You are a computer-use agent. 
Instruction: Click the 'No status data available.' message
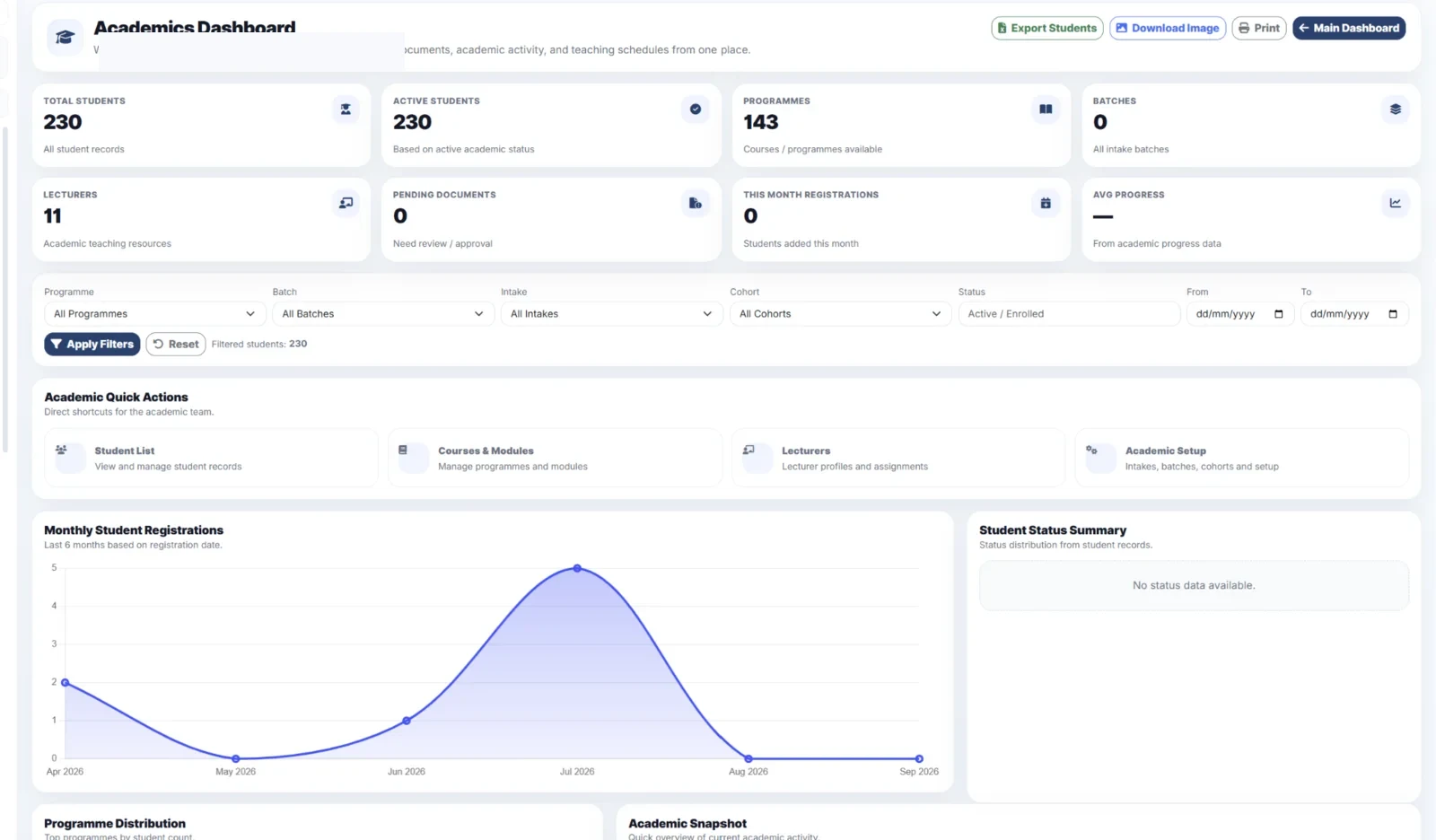click(1194, 585)
